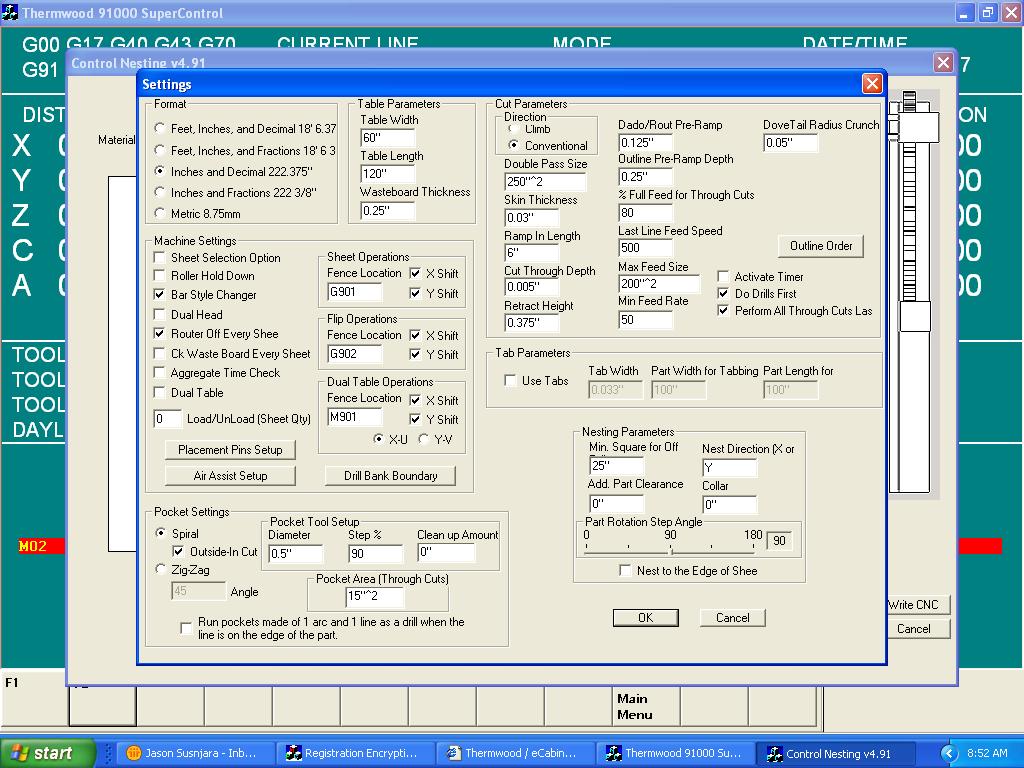Viewport: 1024px width, 768px height.
Task: Open Air Assist Setup
Action: pyautogui.click(x=230, y=475)
